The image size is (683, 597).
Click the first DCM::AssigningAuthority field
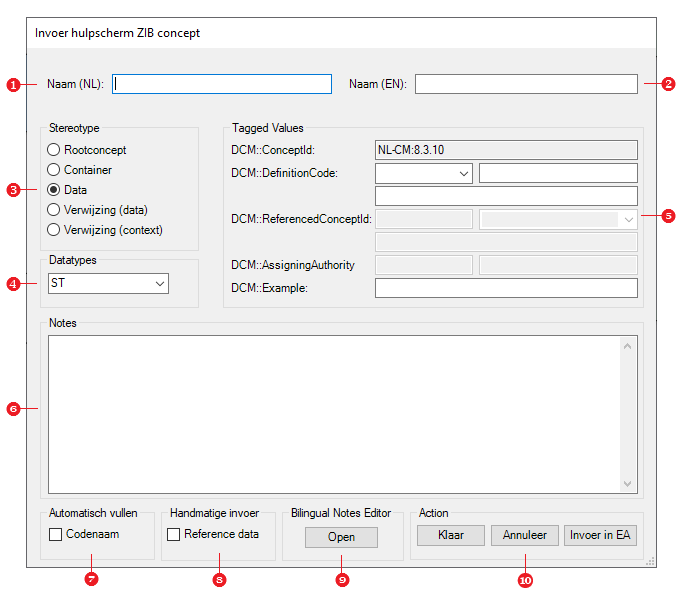coord(424,265)
